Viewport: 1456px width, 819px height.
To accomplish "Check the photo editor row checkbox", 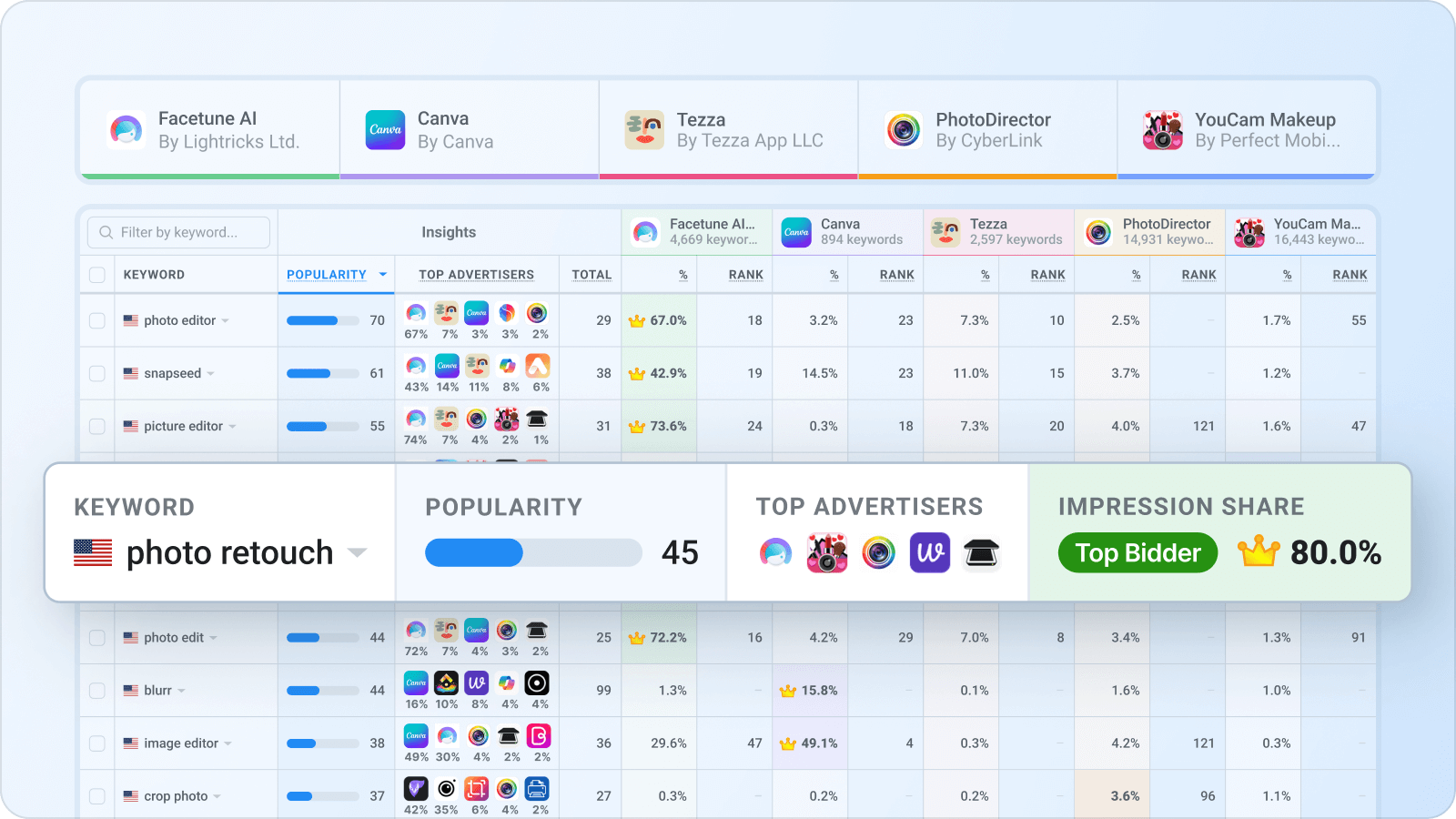I will (97, 320).
